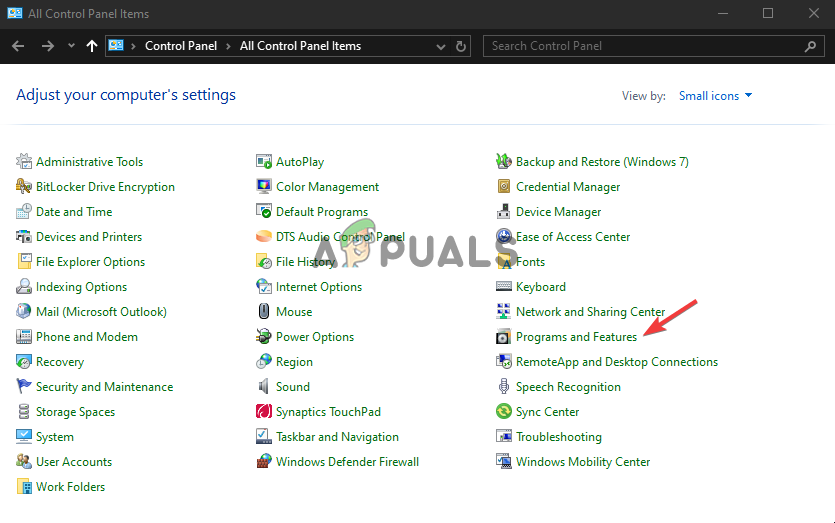Viewport: 835px width, 523px height.
Task: Open the Sound speaker icon
Action: click(x=264, y=387)
